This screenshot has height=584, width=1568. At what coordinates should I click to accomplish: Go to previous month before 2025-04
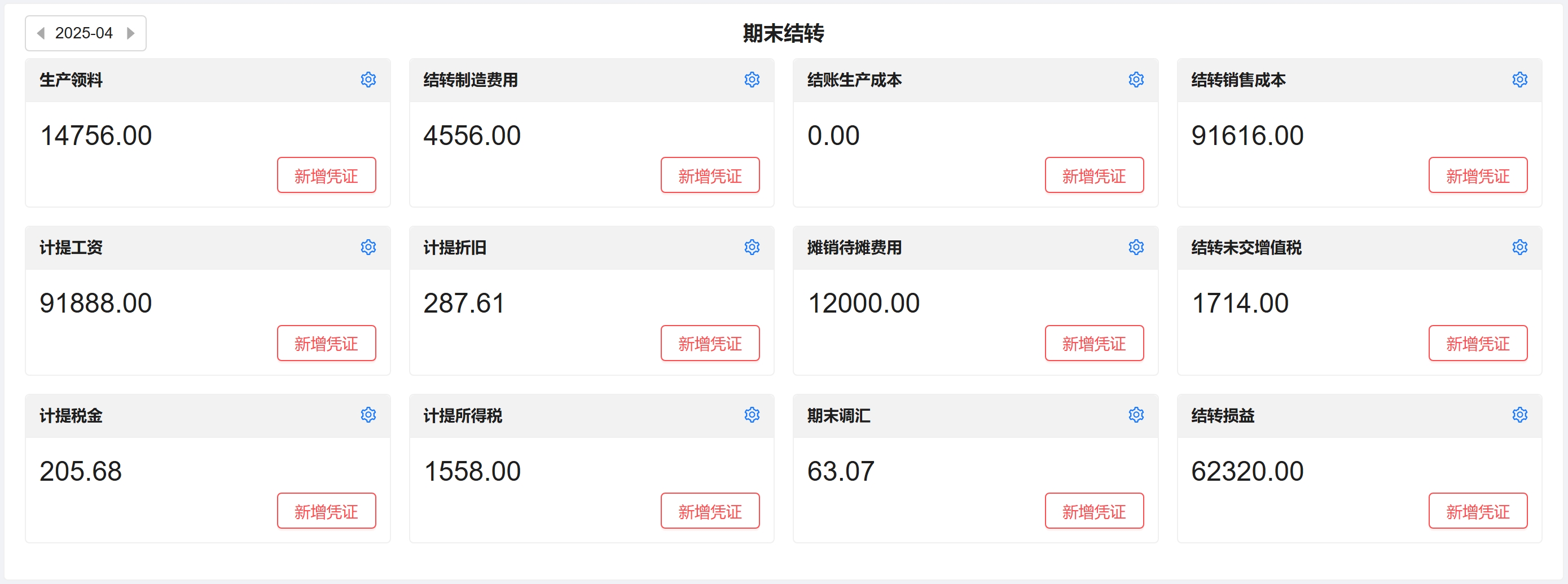(41, 33)
